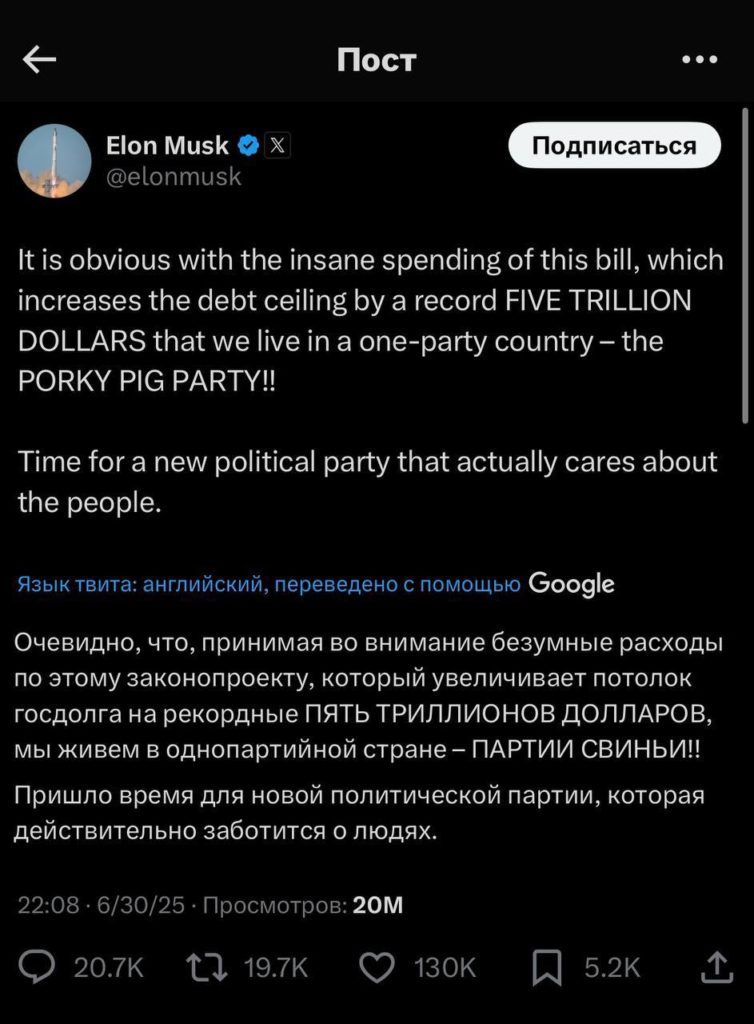Click the blue verified checkmark badge

coord(248,146)
